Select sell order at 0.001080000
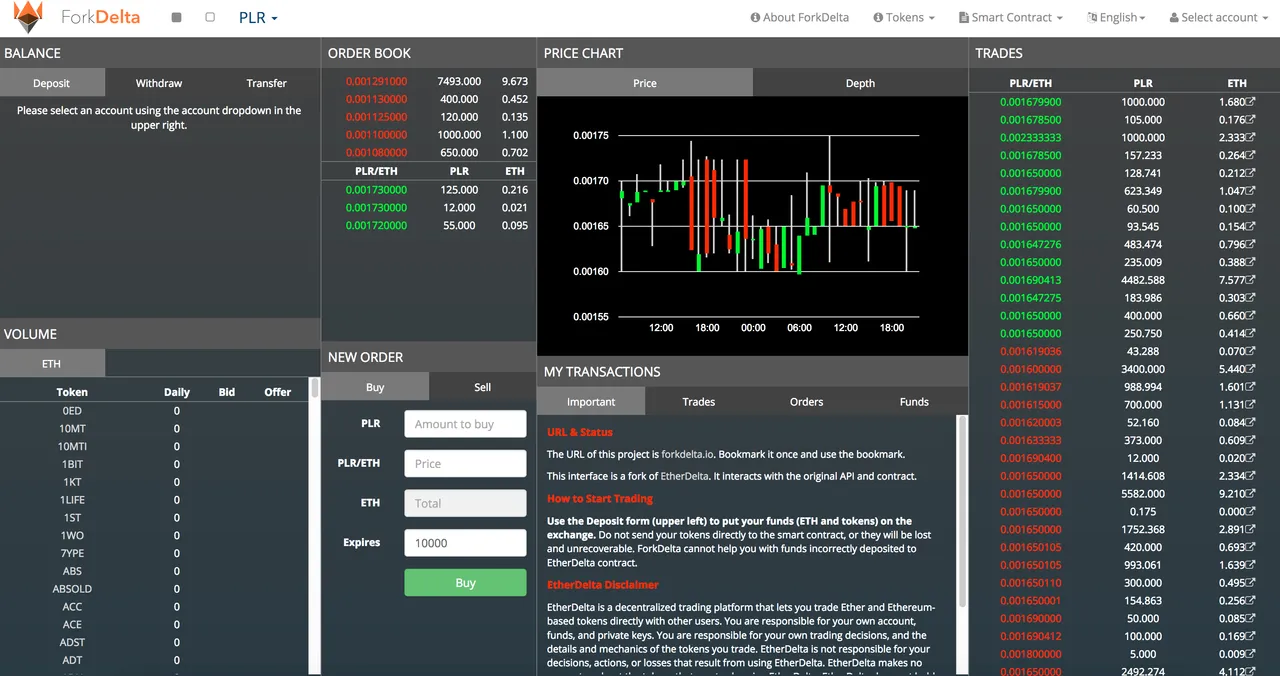The height and width of the screenshot is (676, 1280). (429, 153)
